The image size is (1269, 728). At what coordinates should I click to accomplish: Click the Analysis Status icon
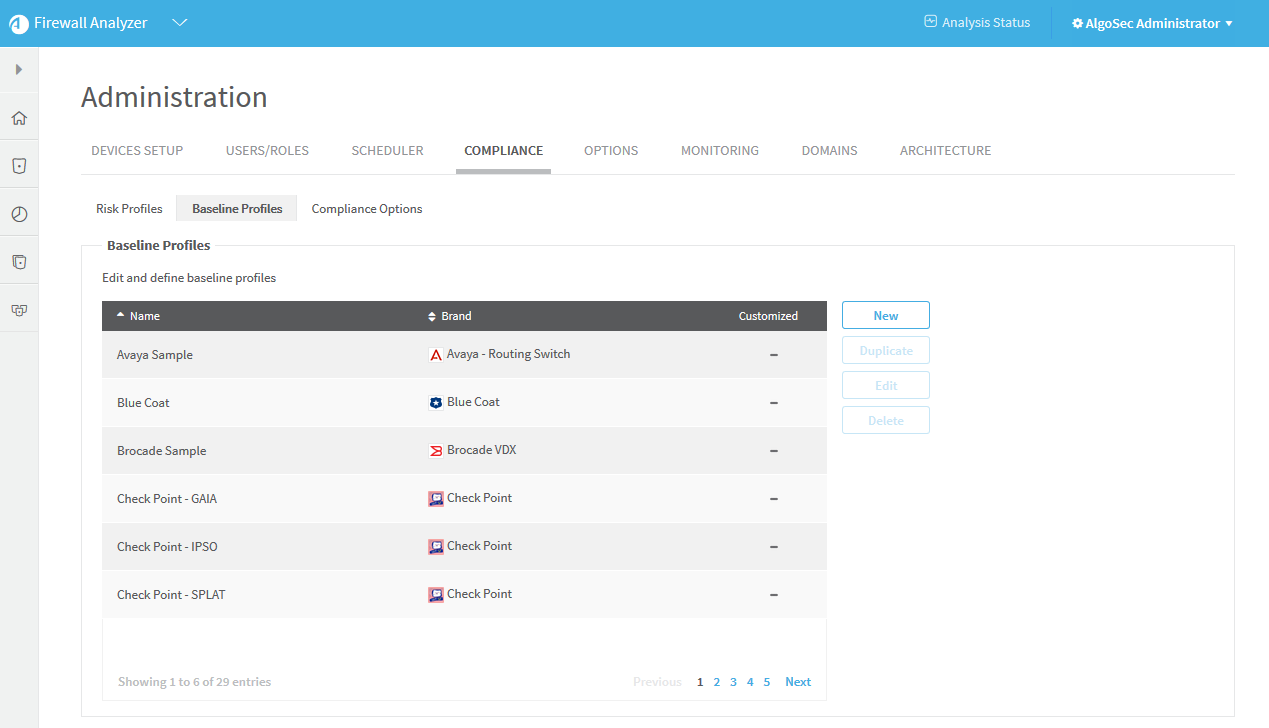(930, 22)
